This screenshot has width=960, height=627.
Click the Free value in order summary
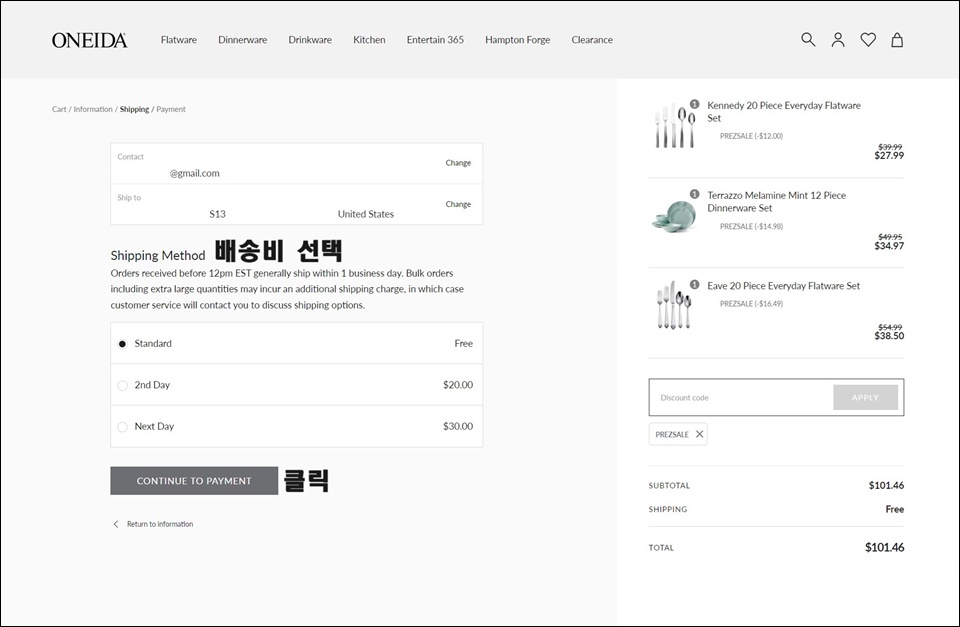pyautogui.click(x=894, y=509)
